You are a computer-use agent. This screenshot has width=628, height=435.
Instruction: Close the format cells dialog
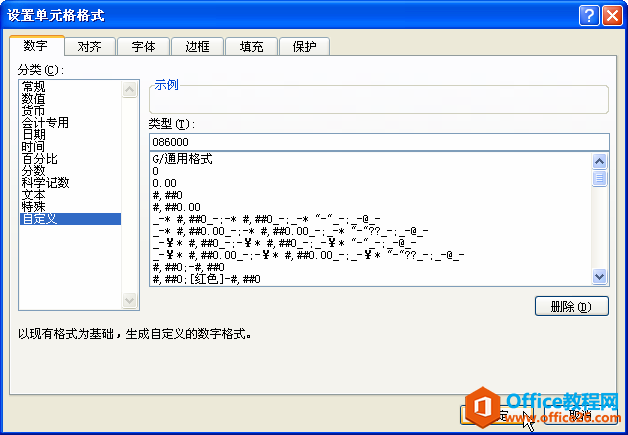[612, 16]
